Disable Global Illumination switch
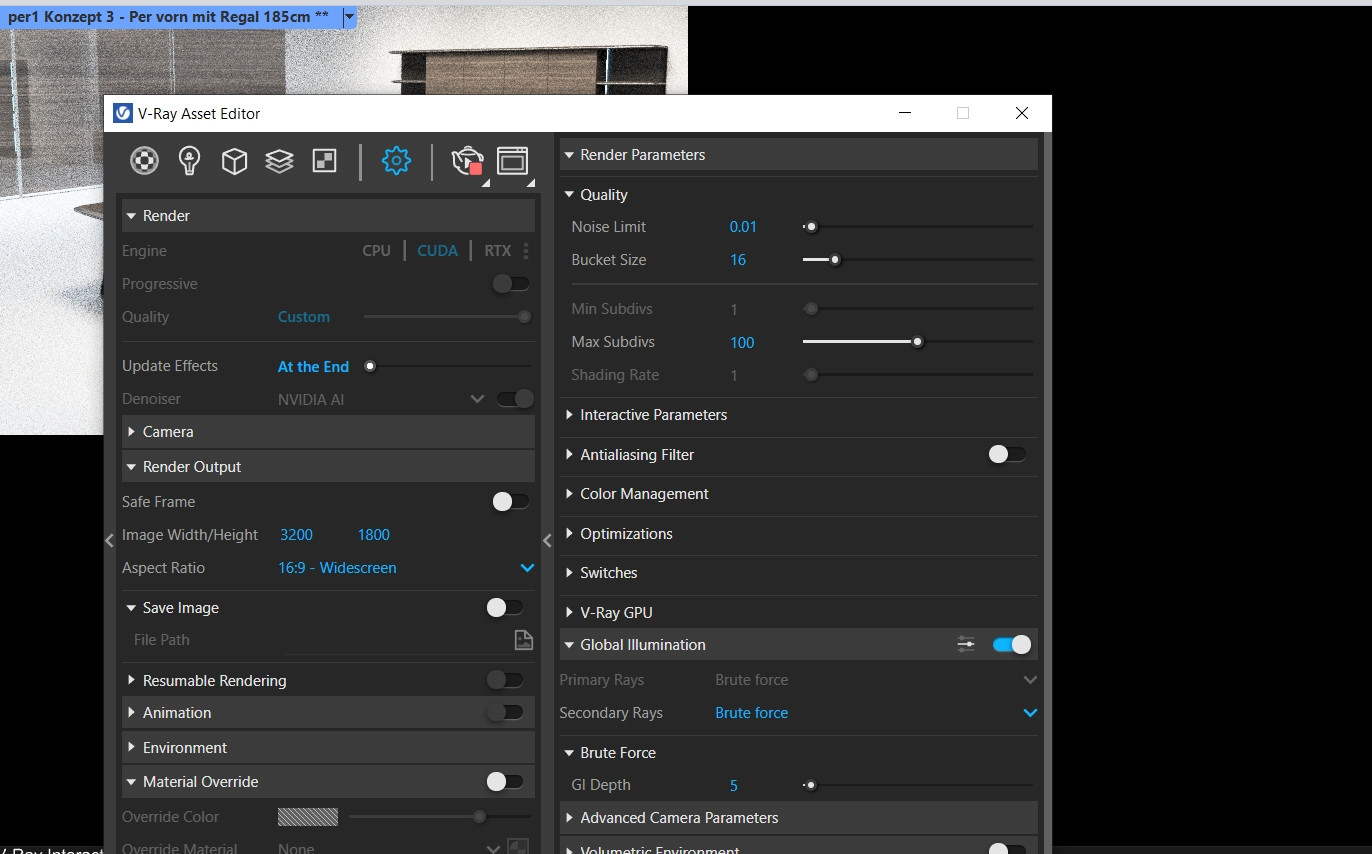The height and width of the screenshot is (854, 1372). [1012, 645]
